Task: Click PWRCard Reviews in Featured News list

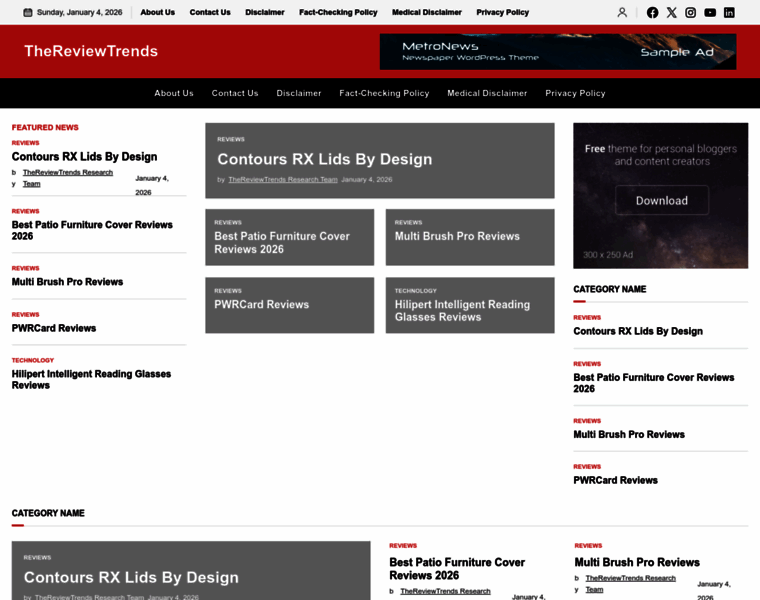Action: click(x=54, y=328)
